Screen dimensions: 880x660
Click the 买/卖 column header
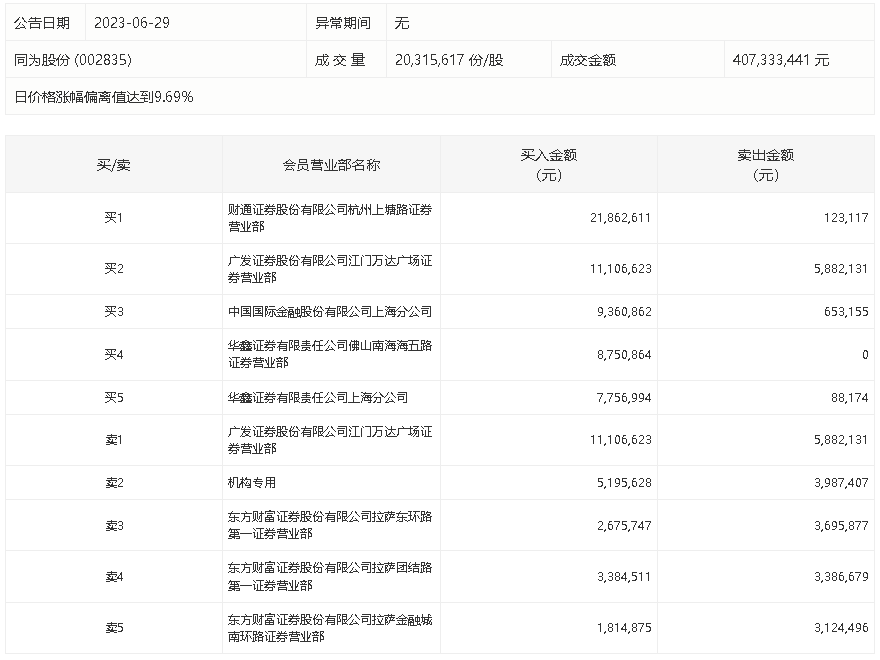tap(113, 165)
